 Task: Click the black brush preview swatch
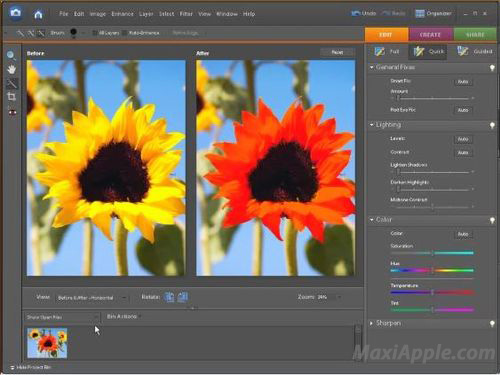[74, 33]
